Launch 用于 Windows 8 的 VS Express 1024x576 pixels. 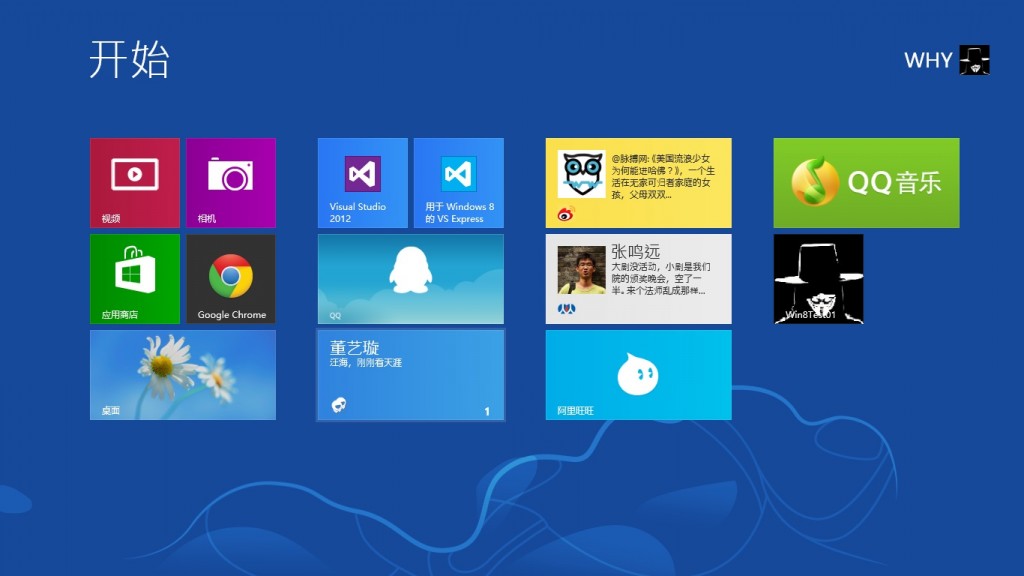click(x=458, y=182)
